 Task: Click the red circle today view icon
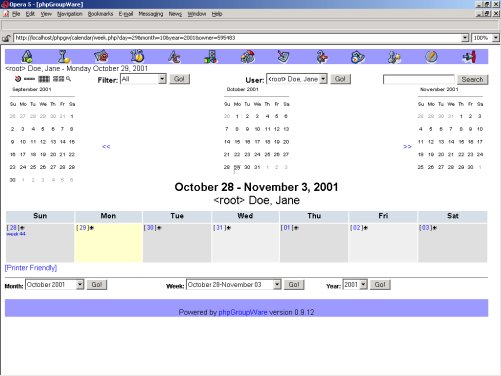coord(18,79)
